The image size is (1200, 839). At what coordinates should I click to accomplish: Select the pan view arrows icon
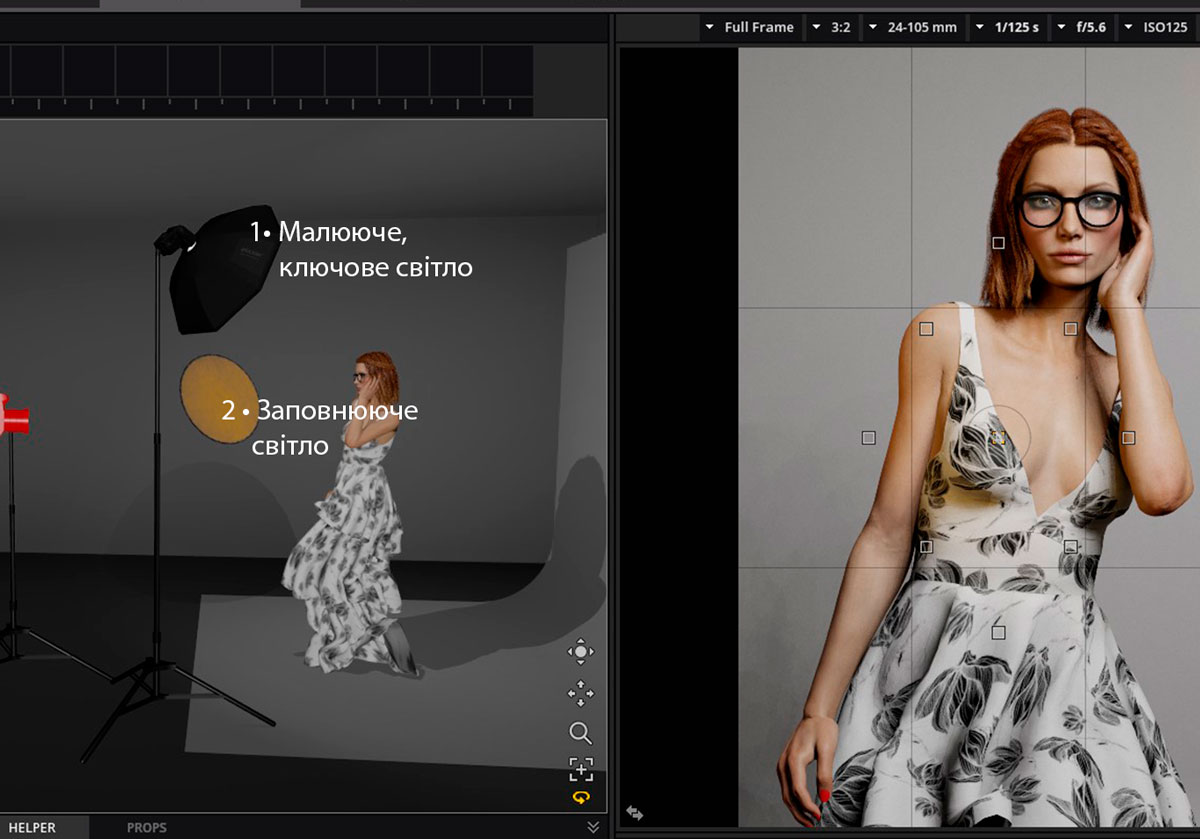(580, 693)
